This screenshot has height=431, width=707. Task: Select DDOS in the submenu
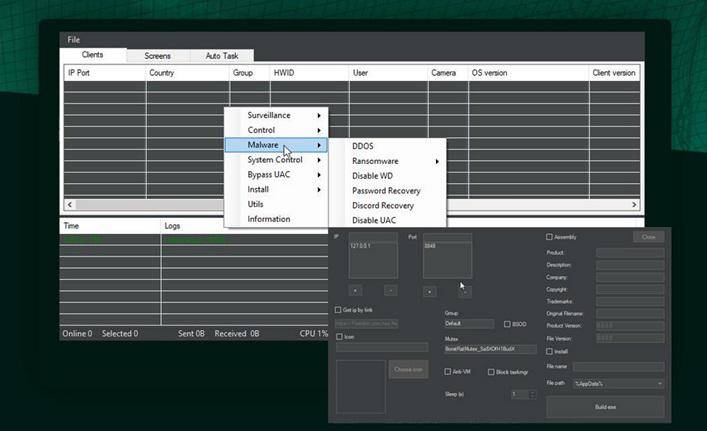click(388, 146)
